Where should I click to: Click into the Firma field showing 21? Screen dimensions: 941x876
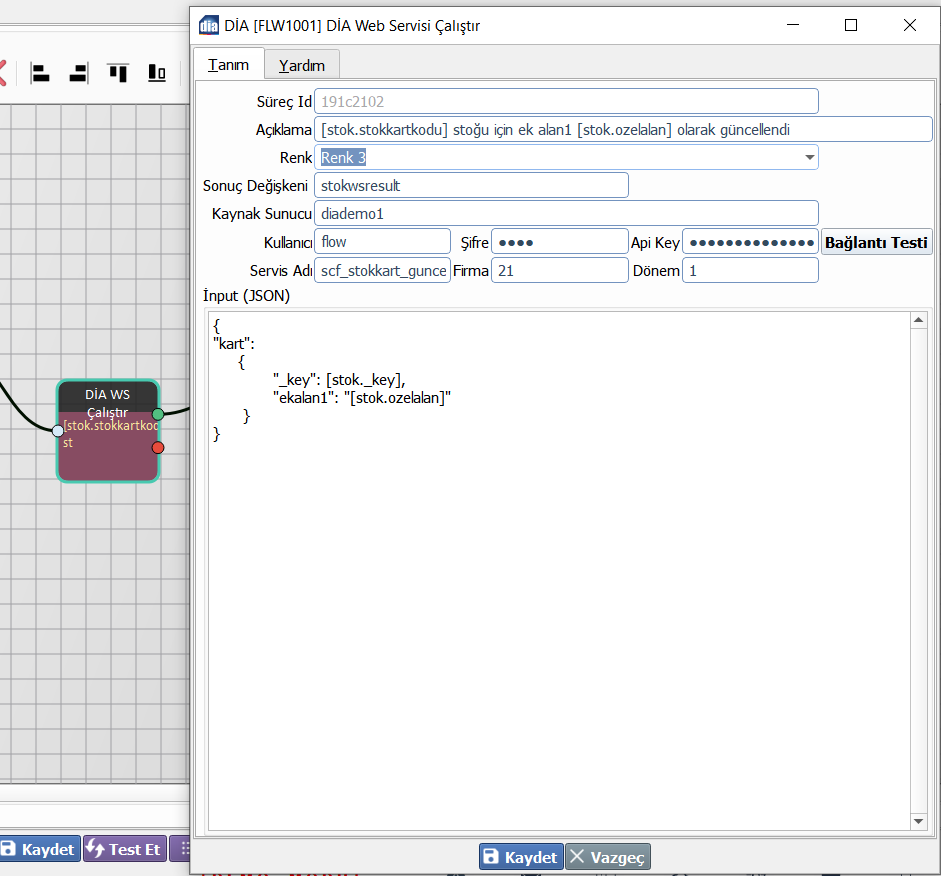[559, 271]
